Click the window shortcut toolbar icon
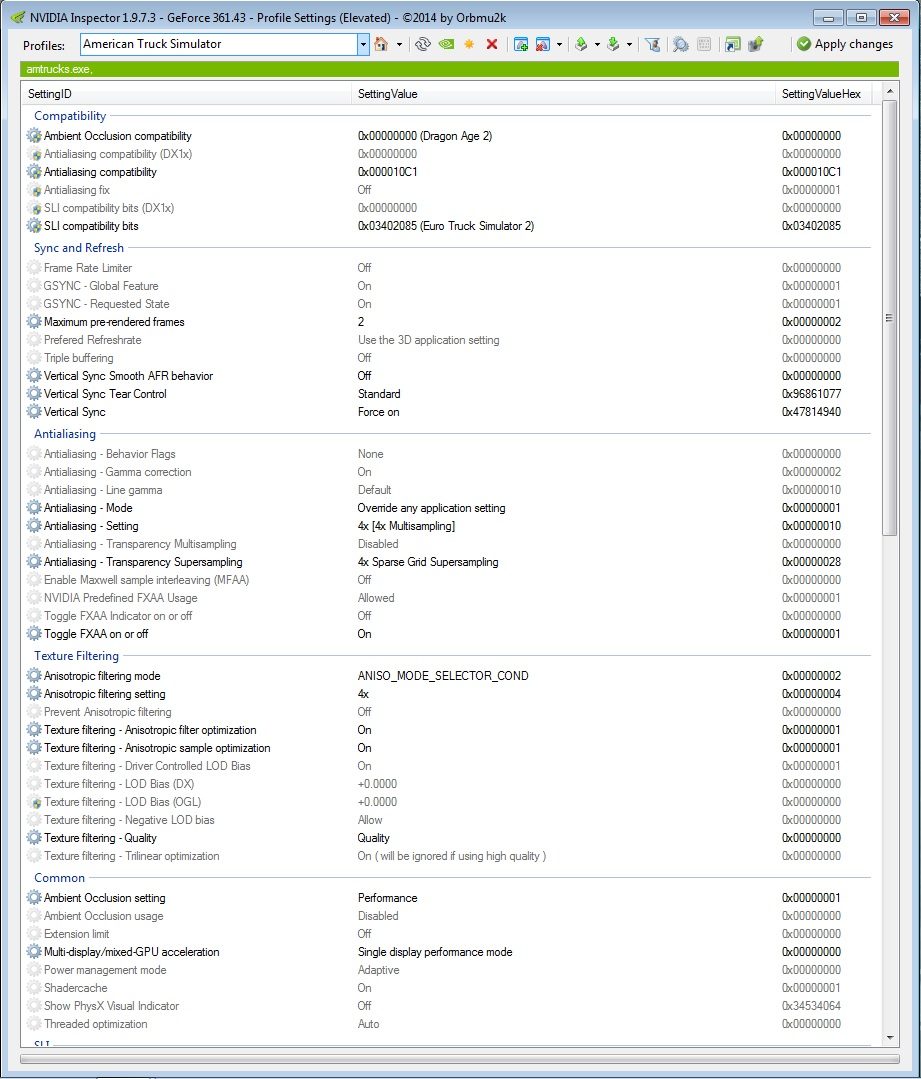The height and width of the screenshot is (1079, 921). pyautogui.click(x=732, y=44)
